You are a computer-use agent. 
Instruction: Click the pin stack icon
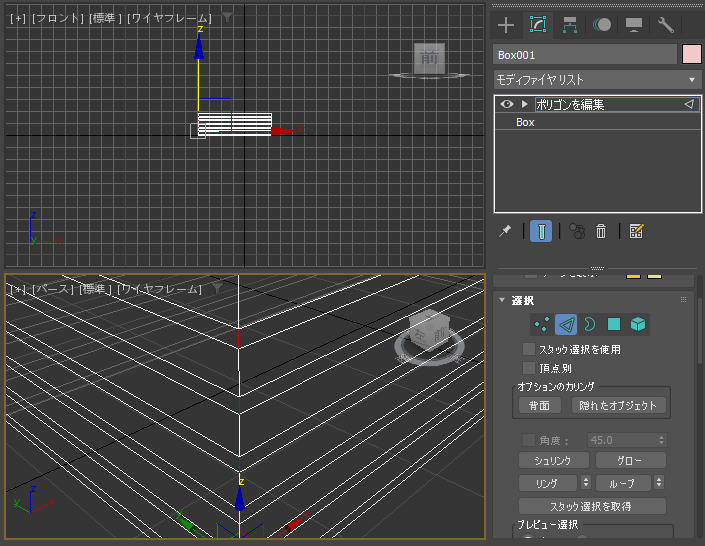click(505, 231)
